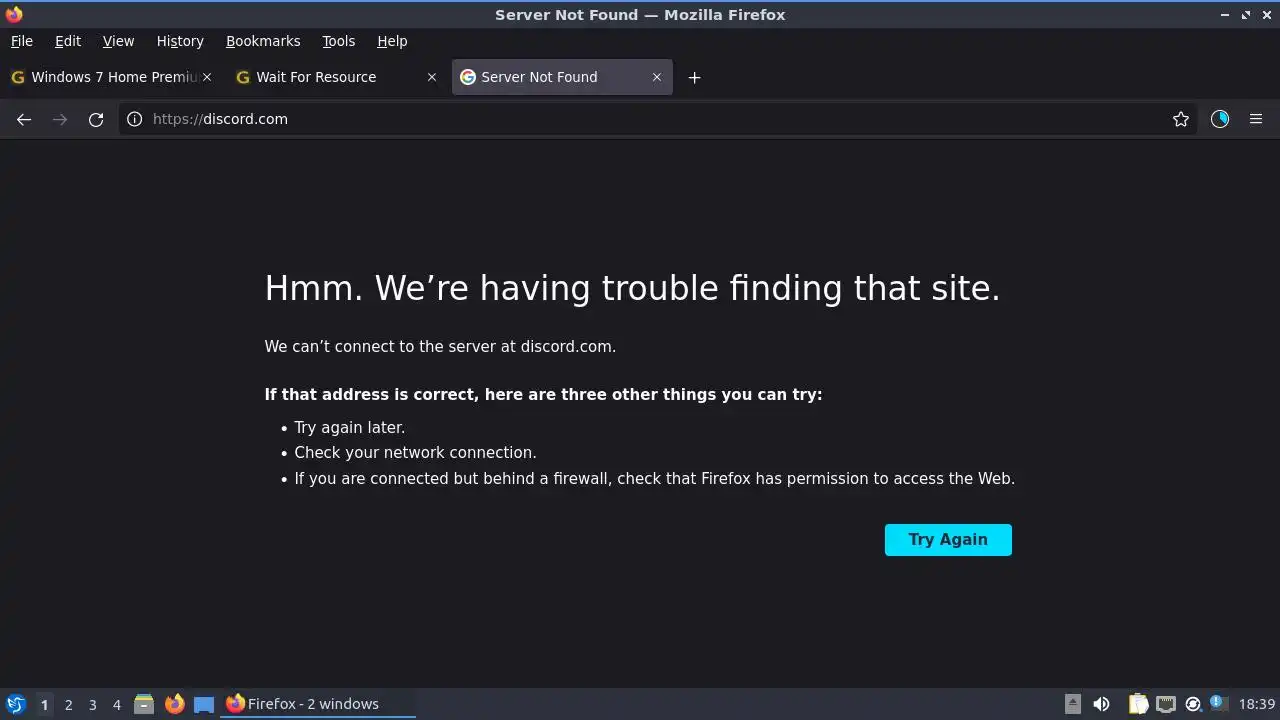The width and height of the screenshot is (1280, 720).
Task: Bookmark this page with the star icon
Action: 1181,119
